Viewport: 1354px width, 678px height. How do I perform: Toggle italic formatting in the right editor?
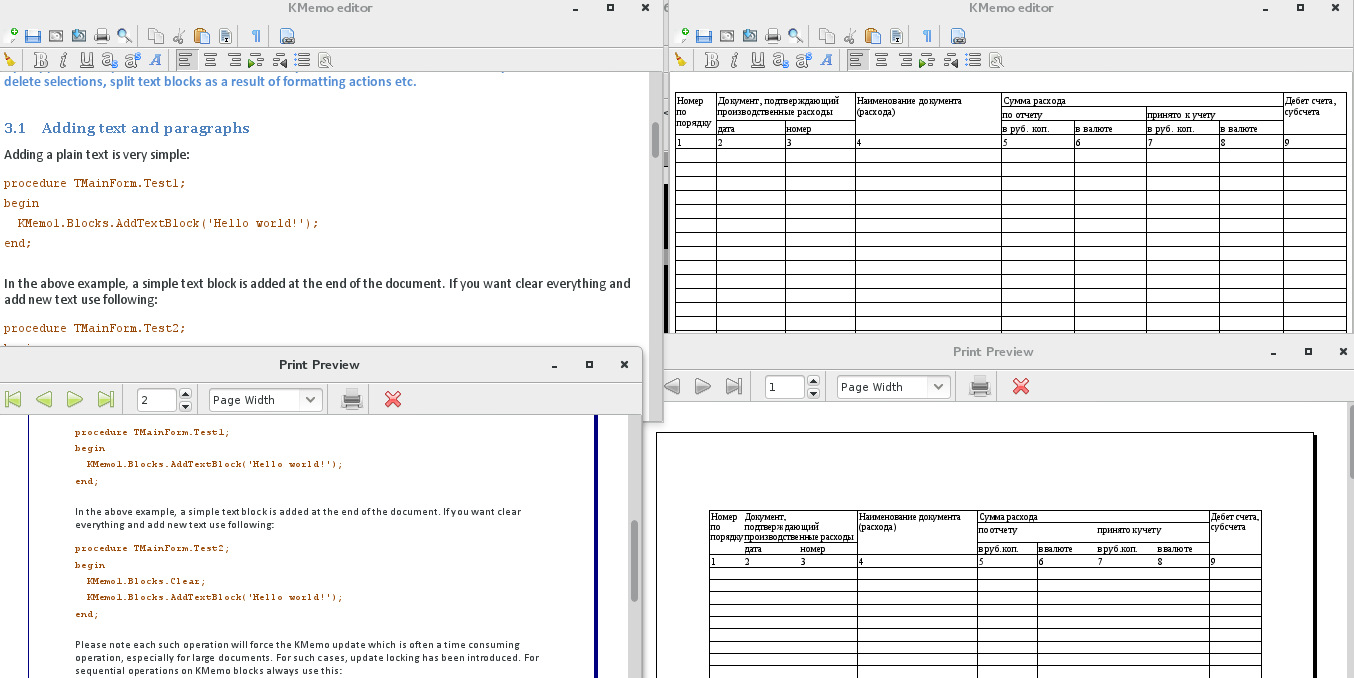tap(735, 60)
